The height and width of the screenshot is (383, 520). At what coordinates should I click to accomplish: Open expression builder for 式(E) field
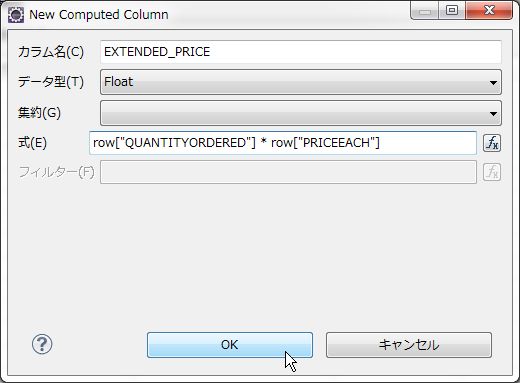click(492, 143)
